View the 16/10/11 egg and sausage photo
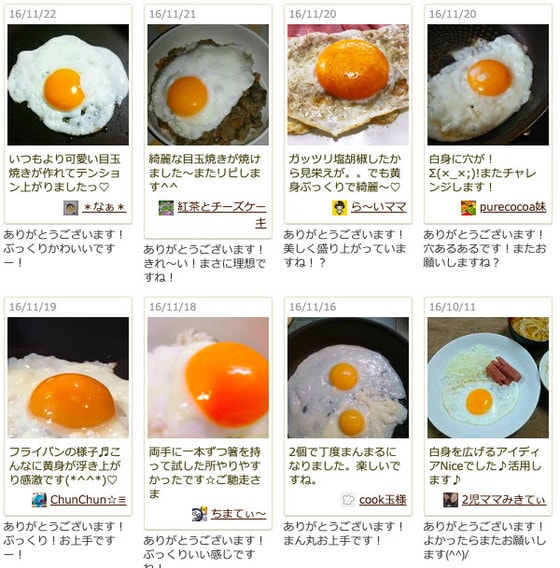 click(x=488, y=378)
